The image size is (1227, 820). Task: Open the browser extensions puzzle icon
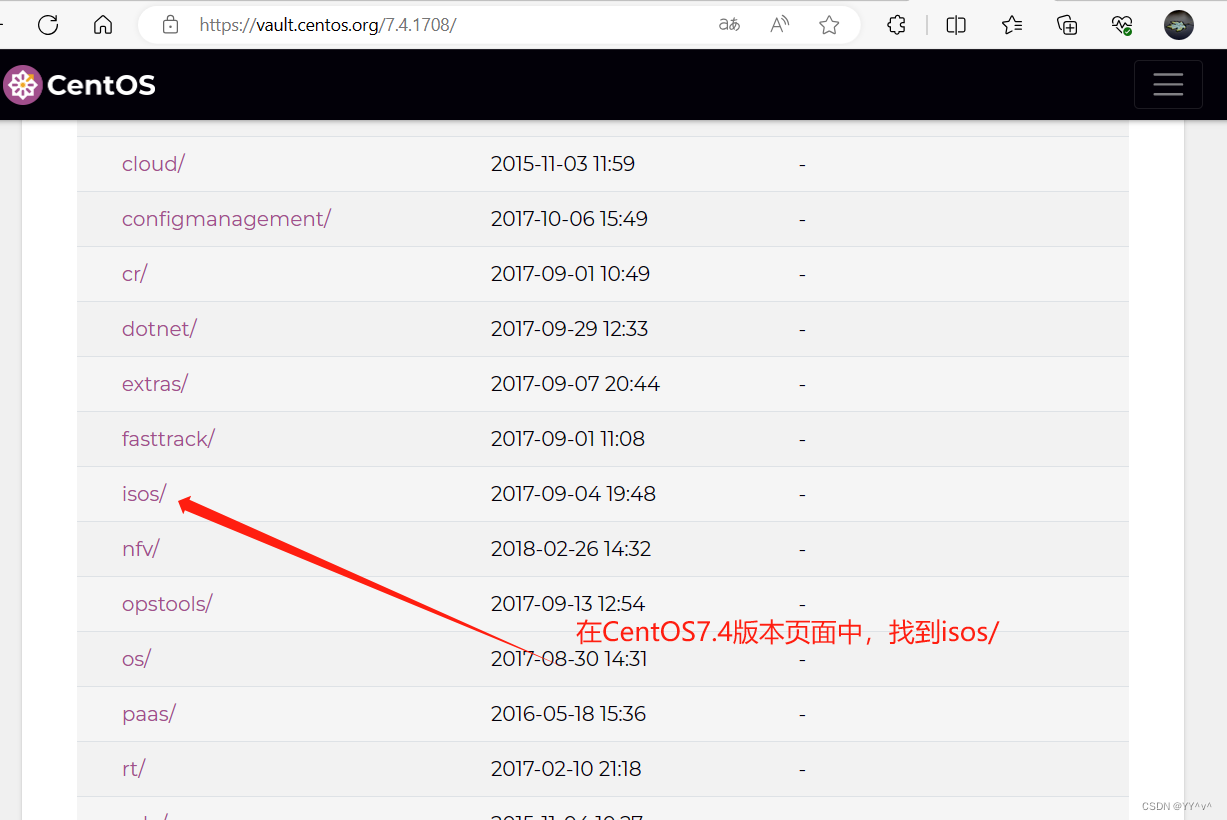point(897,25)
